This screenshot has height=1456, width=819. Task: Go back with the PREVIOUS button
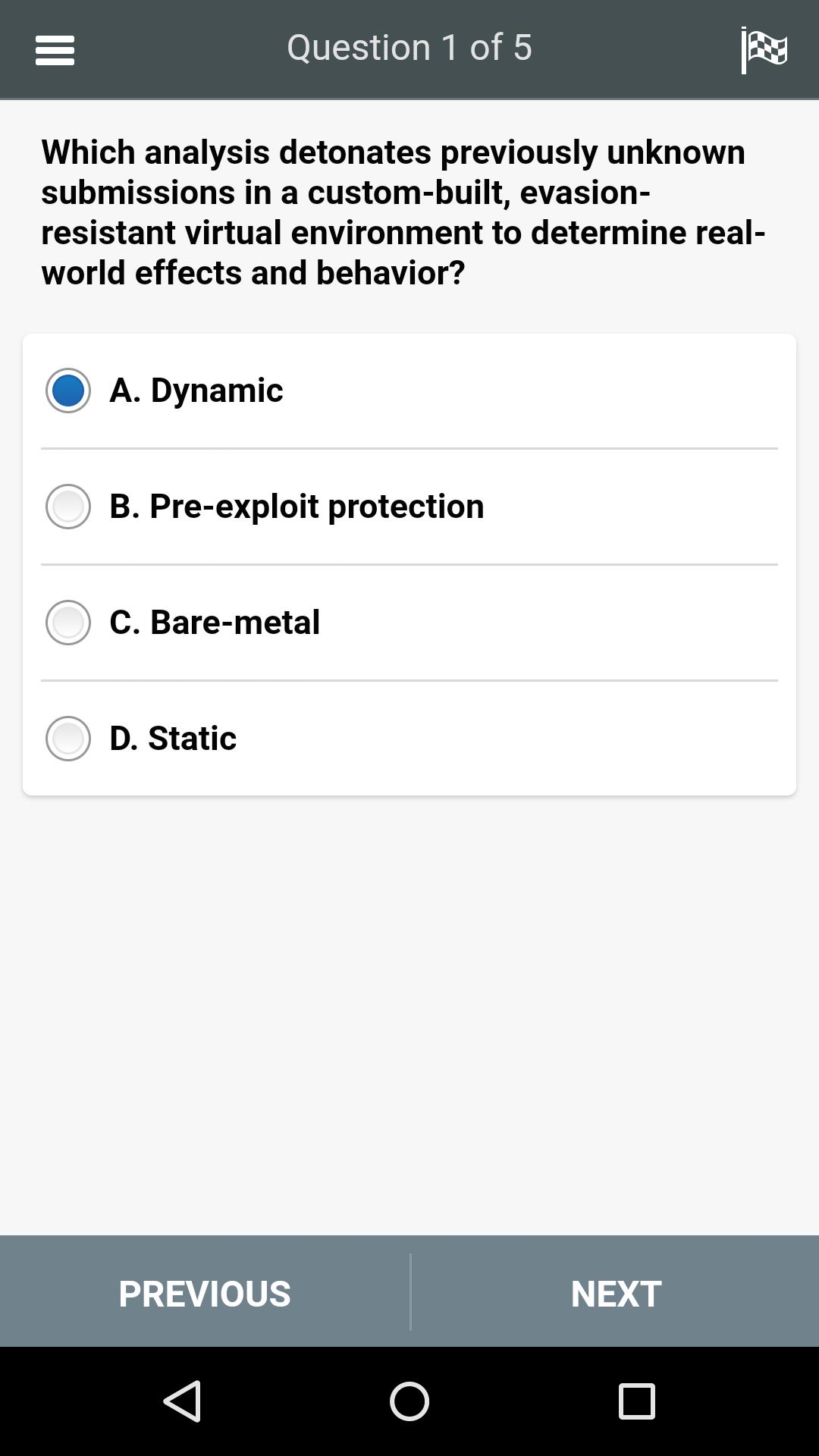pyautogui.click(x=205, y=1292)
